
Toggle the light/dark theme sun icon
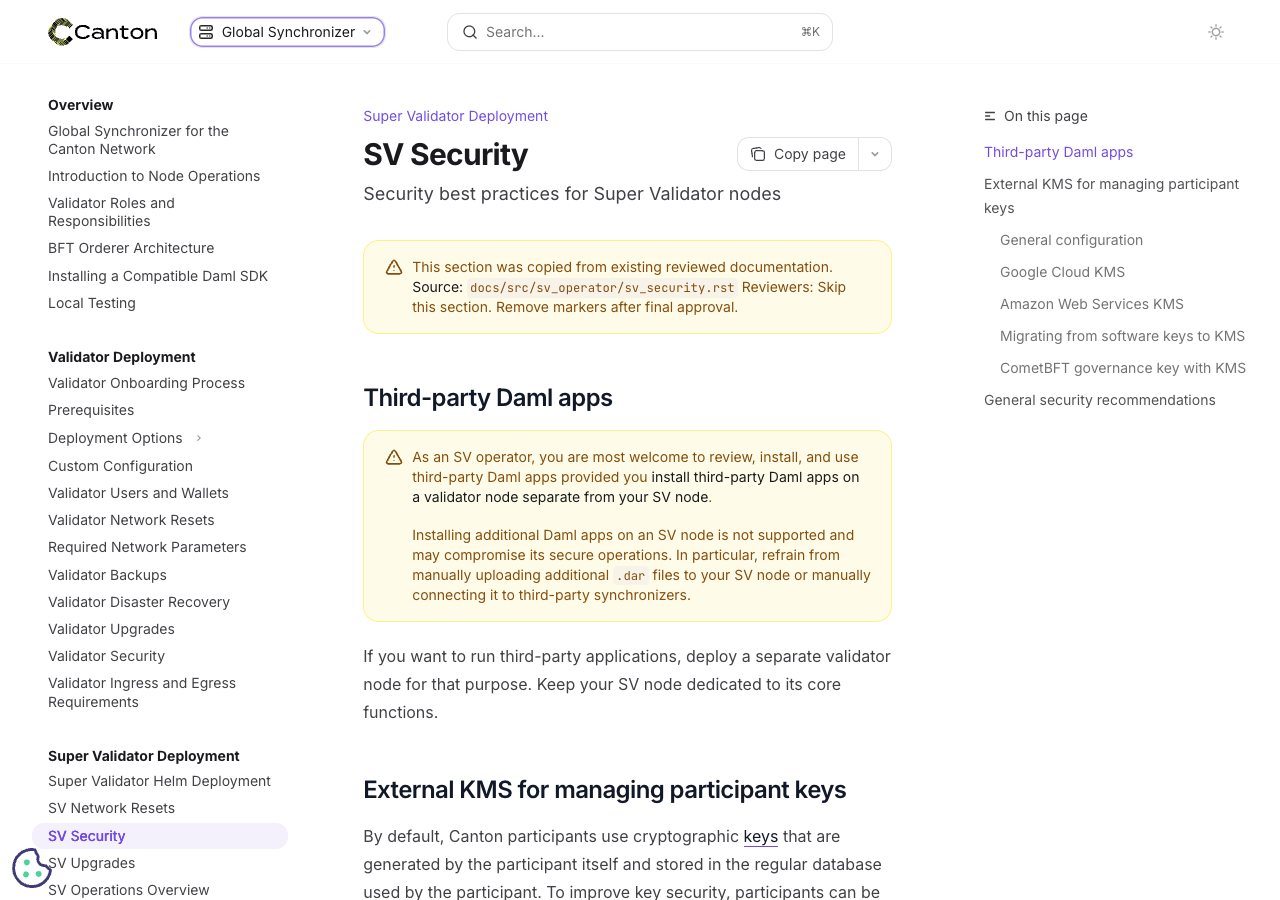pyautogui.click(x=1216, y=32)
